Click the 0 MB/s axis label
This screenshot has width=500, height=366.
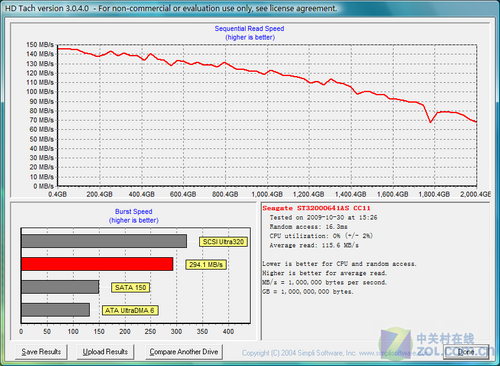[43, 186]
